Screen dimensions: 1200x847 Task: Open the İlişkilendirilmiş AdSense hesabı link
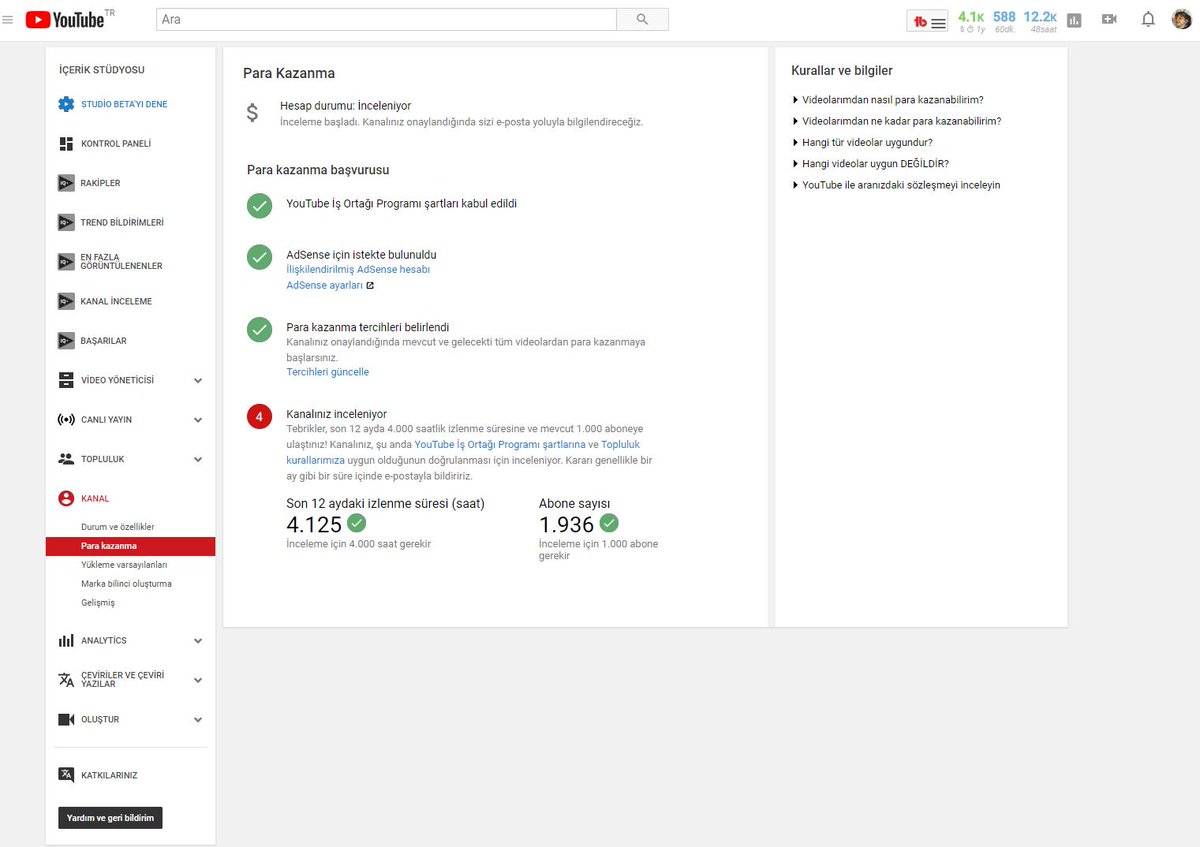pyautogui.click(x=358, y=269)
